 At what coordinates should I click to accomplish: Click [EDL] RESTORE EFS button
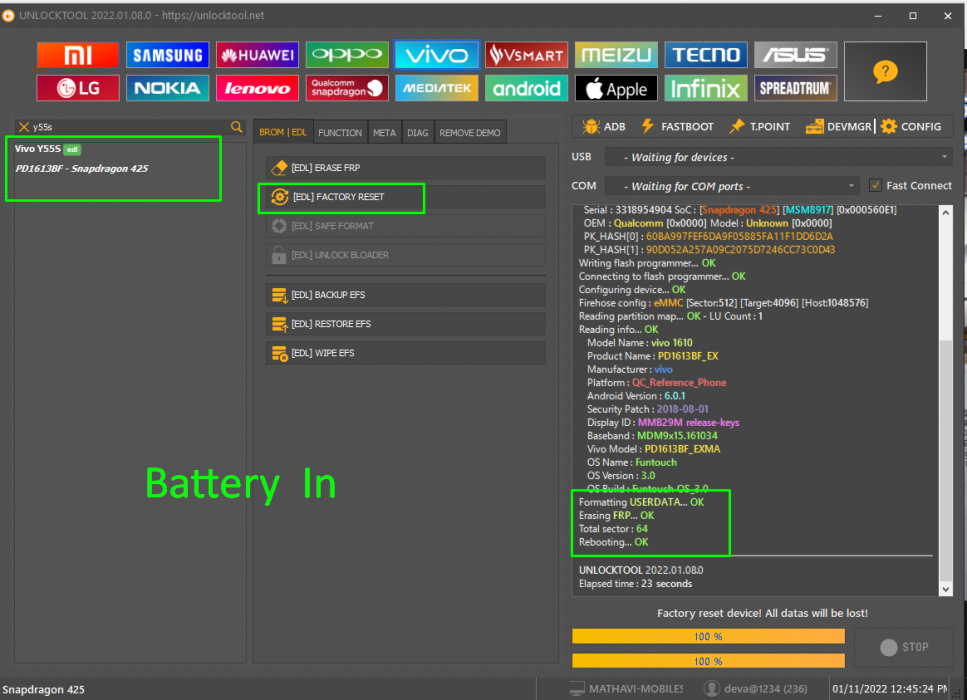pos(406,324)
